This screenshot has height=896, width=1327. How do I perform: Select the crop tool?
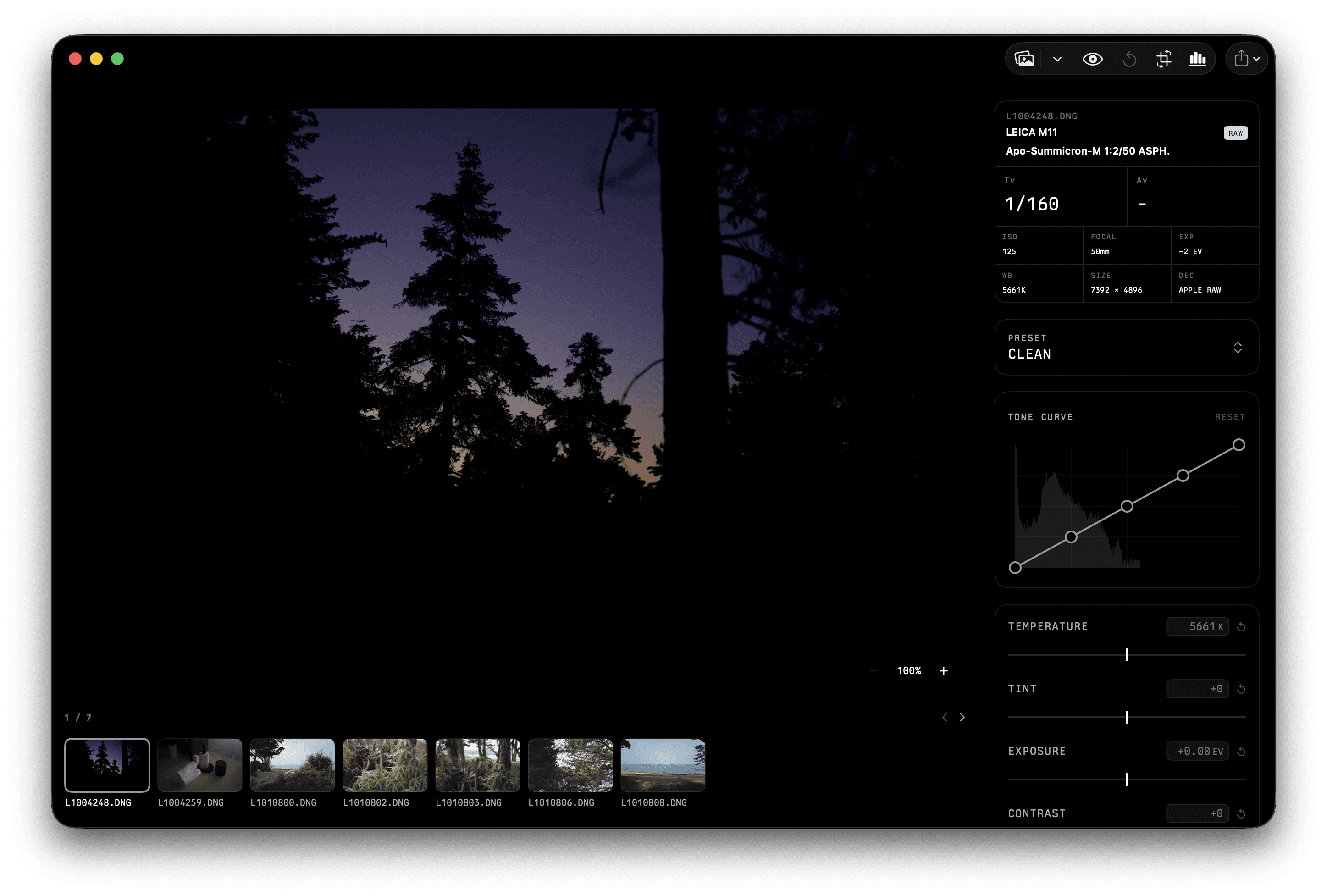click(1164, 59)
